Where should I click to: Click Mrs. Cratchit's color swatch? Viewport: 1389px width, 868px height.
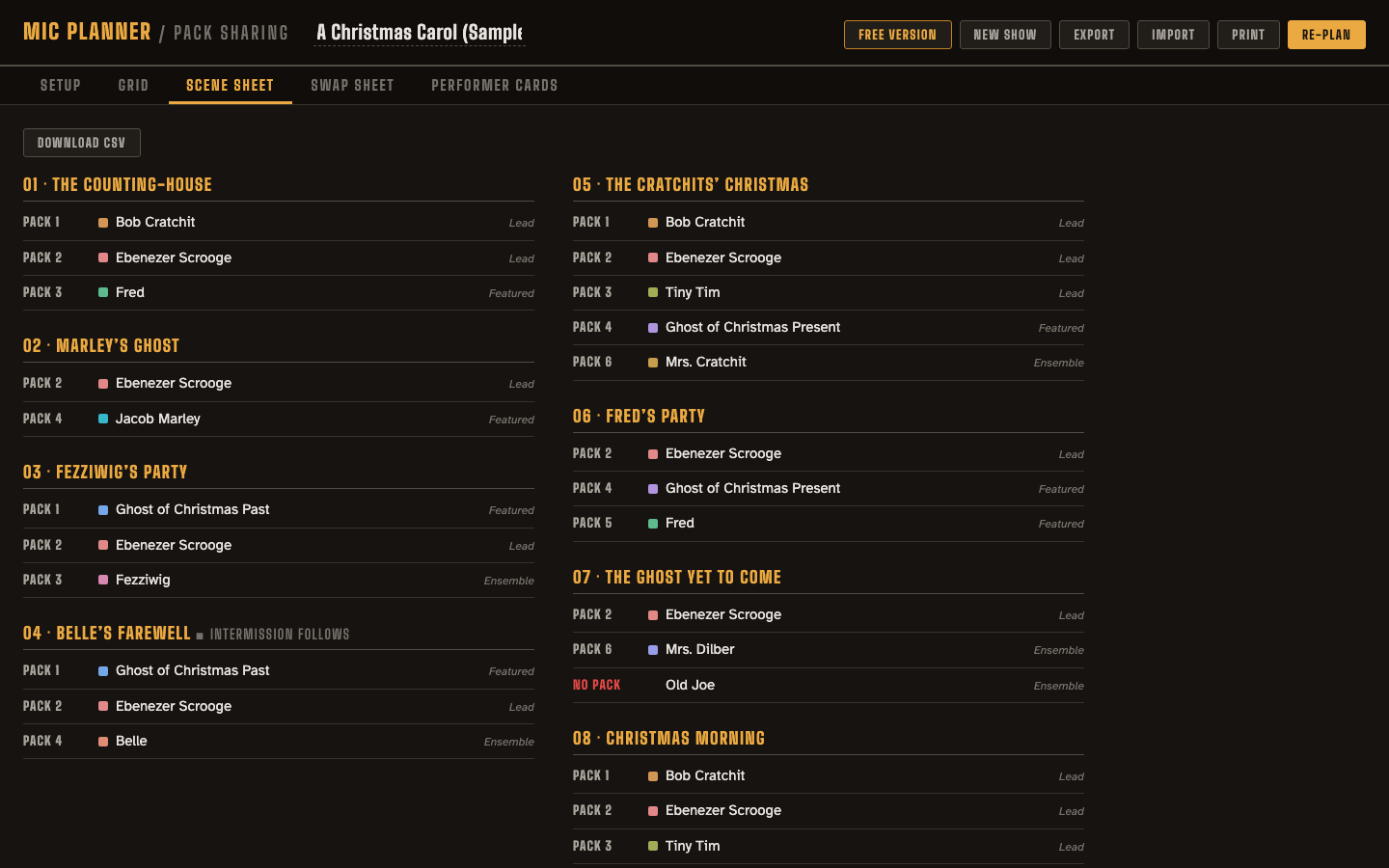653,363
